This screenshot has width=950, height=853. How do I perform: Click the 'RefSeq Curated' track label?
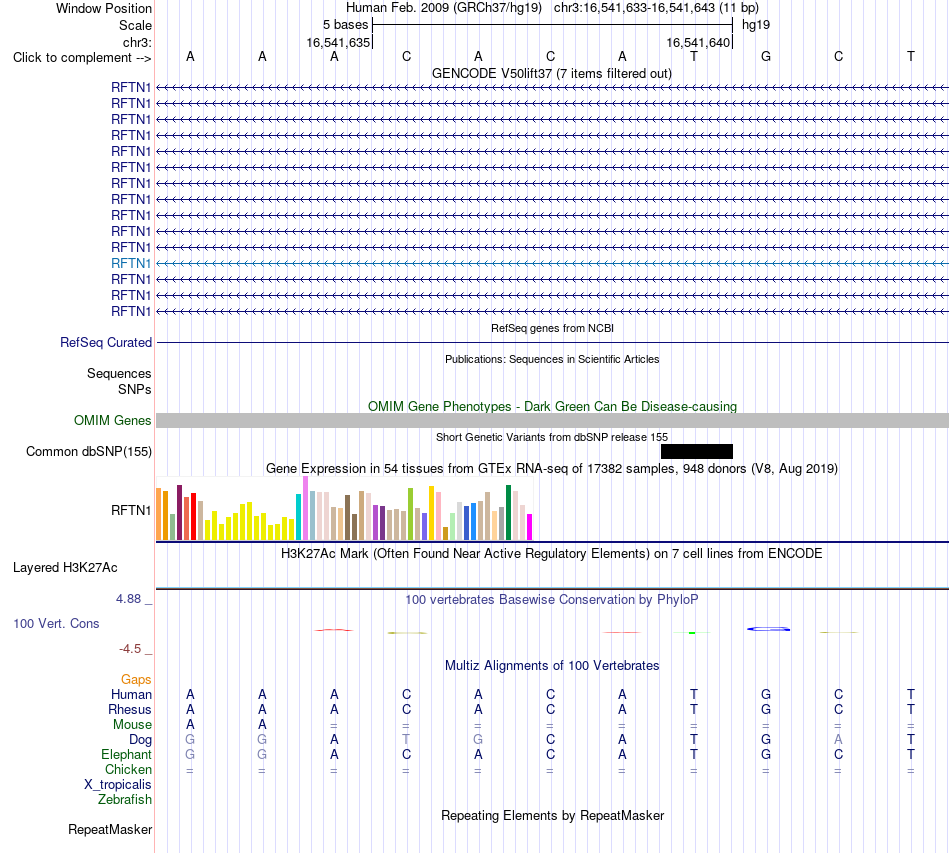coord(106,342)
